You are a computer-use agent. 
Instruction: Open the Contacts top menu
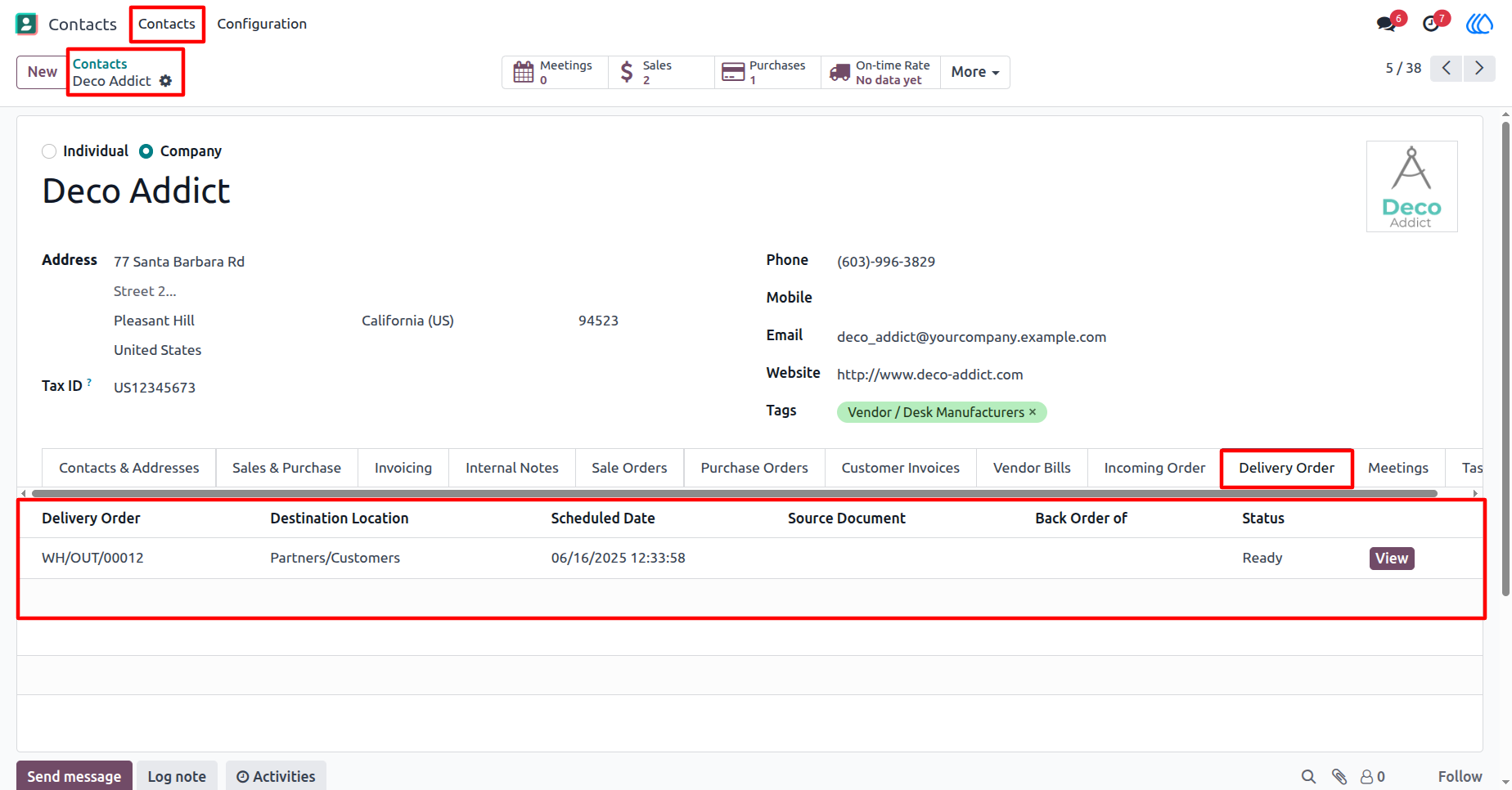coord(167,24)
